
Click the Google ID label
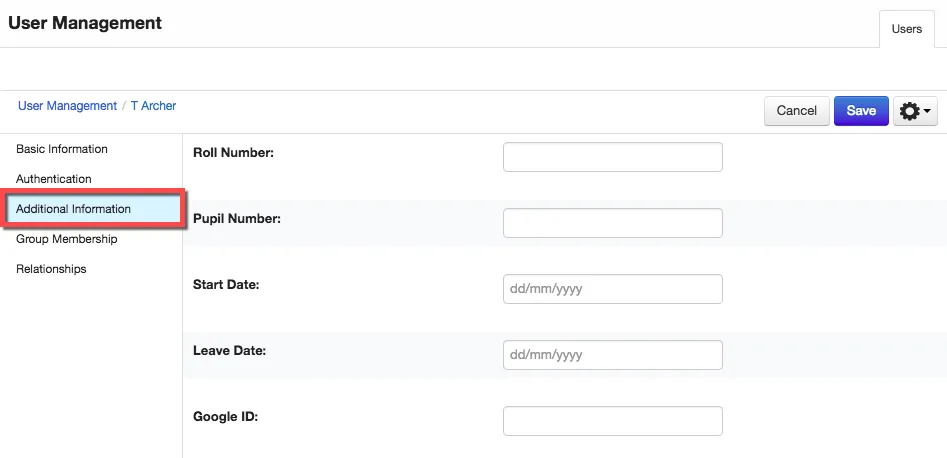(225, 416)
